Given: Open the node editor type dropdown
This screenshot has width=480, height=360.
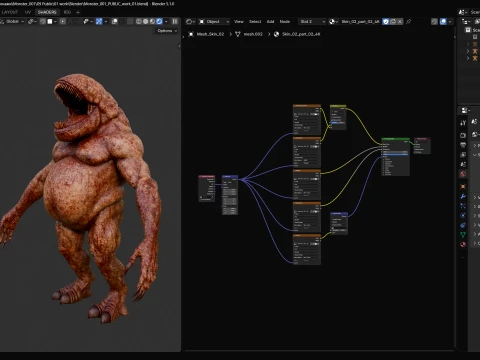Looking at the screenshot, I should tap(190, 22).
